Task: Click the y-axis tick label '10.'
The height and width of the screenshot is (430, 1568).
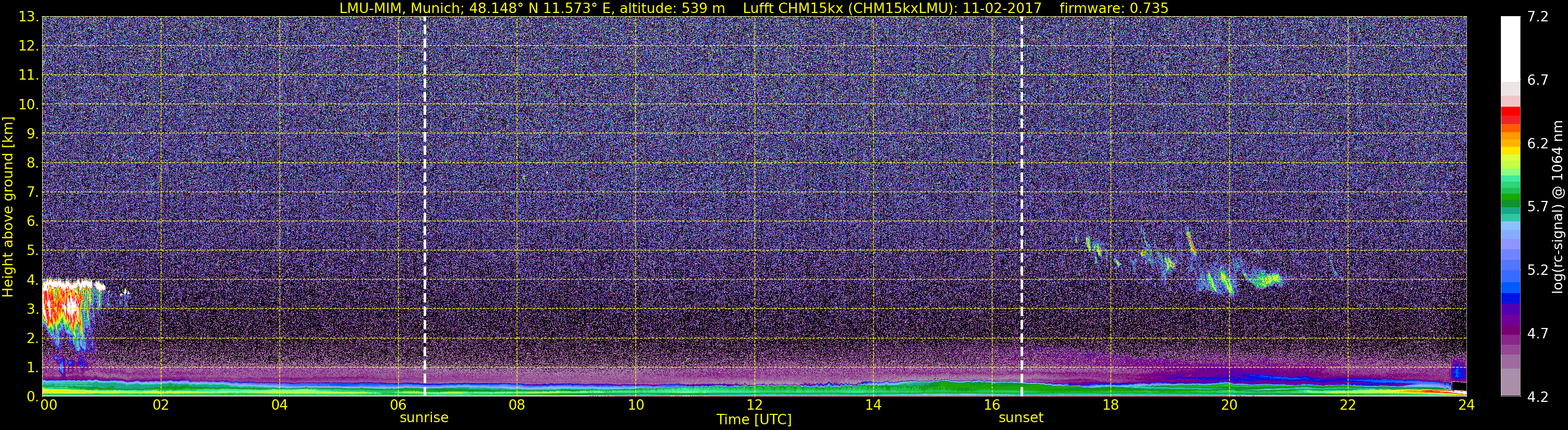Action: tap(28, 105)
